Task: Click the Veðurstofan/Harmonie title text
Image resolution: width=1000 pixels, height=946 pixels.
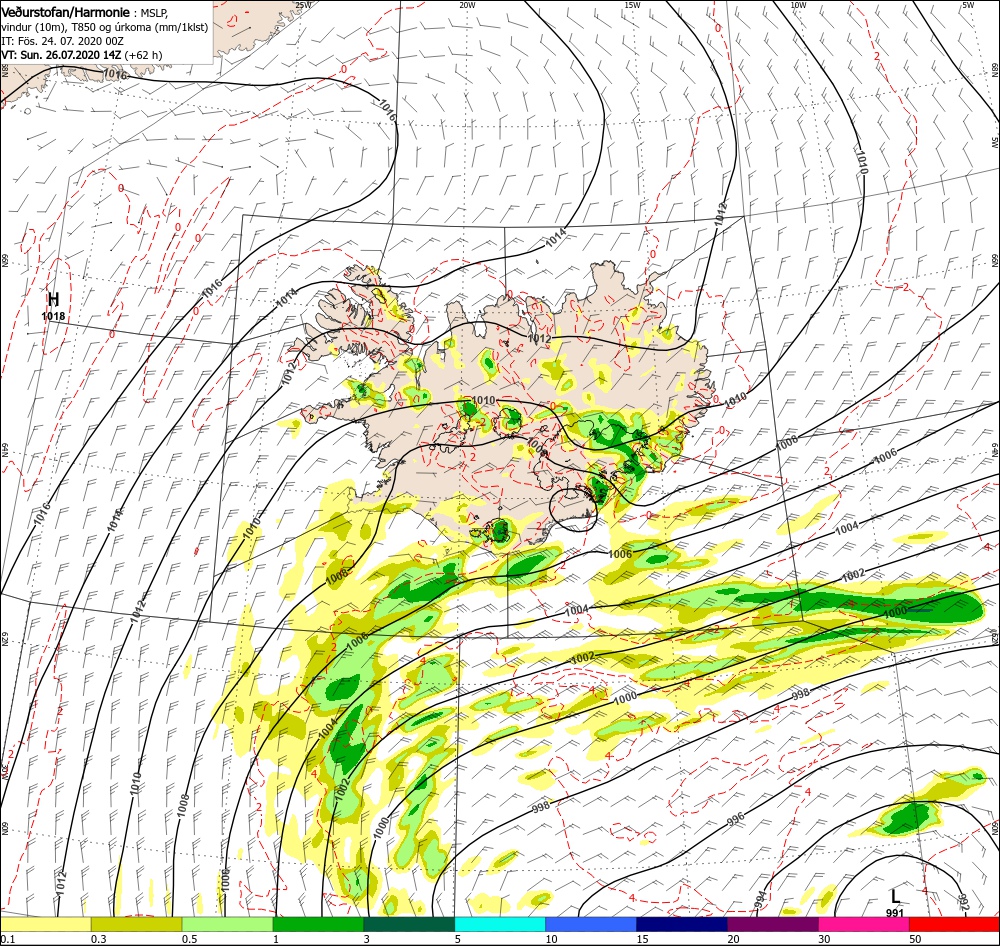Action: coord(66,12)
